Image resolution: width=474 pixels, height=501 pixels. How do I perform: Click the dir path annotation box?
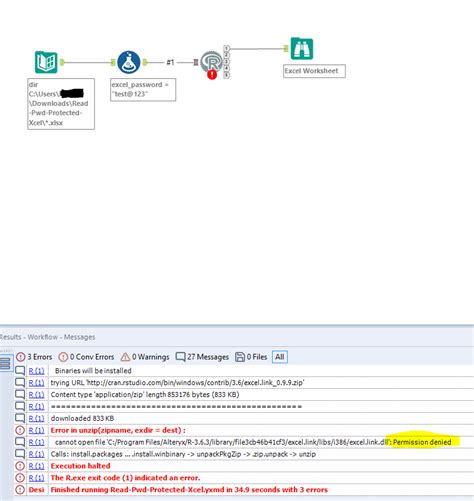61,104
